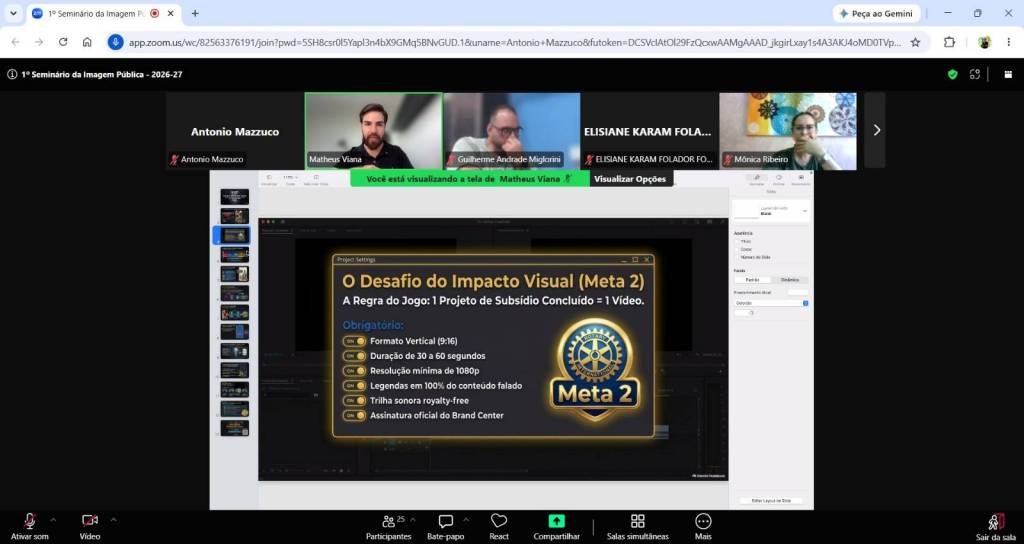Expand audio options arrow beside Ativar som
Viewport: 1024px width, 544px height.
coord(53,520)
